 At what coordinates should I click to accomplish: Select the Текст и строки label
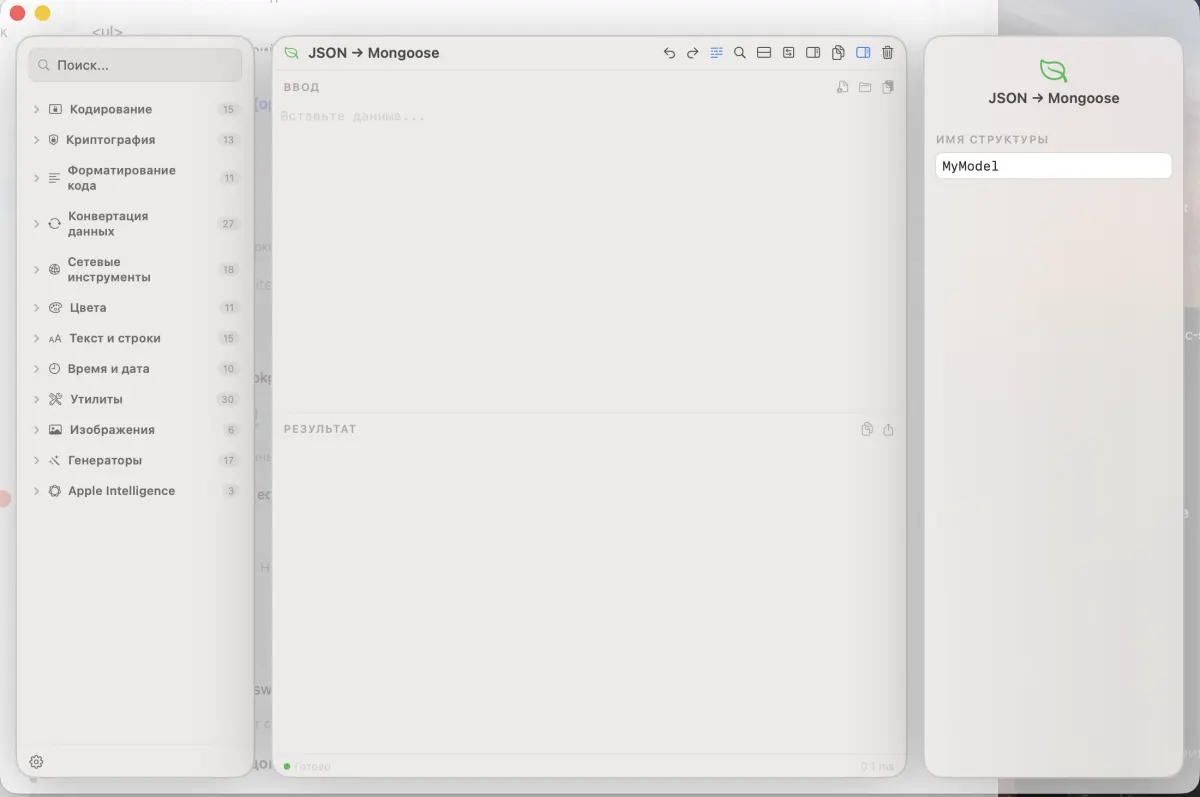click(x=115, y=338)
